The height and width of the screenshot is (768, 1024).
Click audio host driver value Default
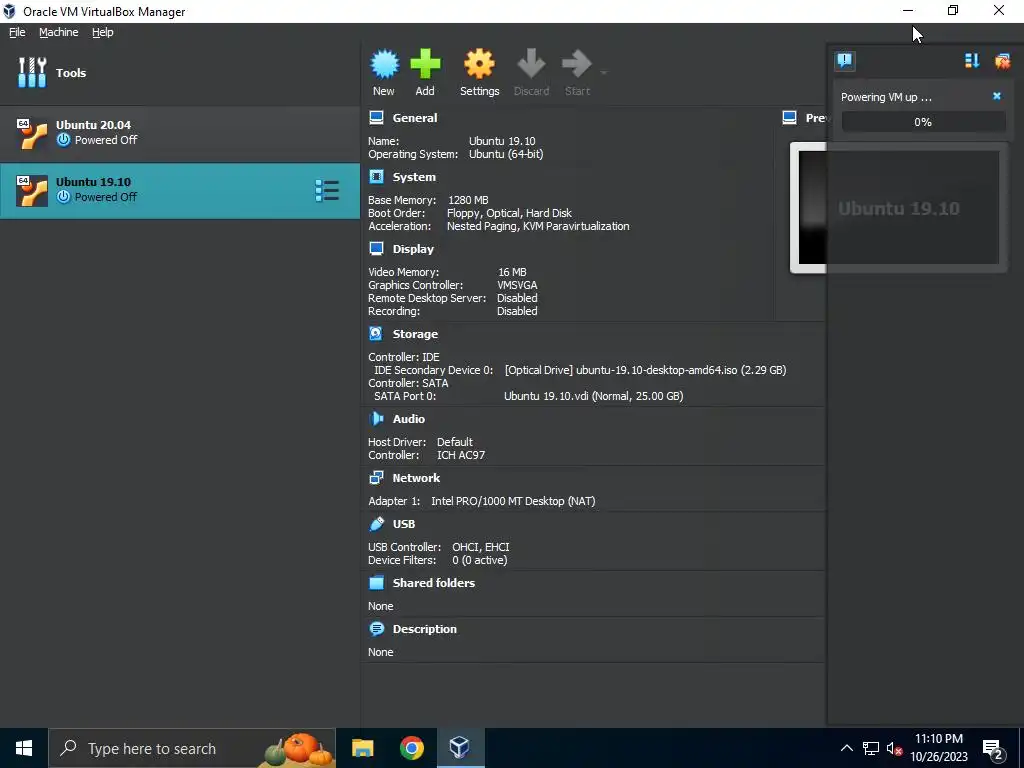[455, 442]
